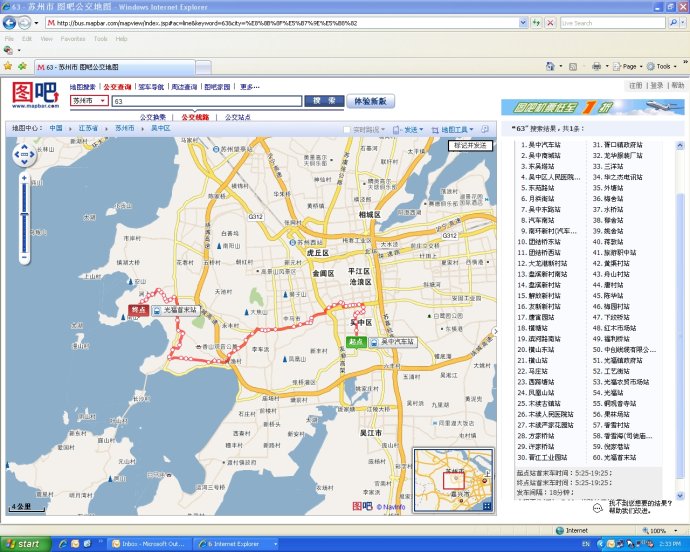Select the 公交换乘 tab
This screenshot has width=690, height=552.
[153, 116]
